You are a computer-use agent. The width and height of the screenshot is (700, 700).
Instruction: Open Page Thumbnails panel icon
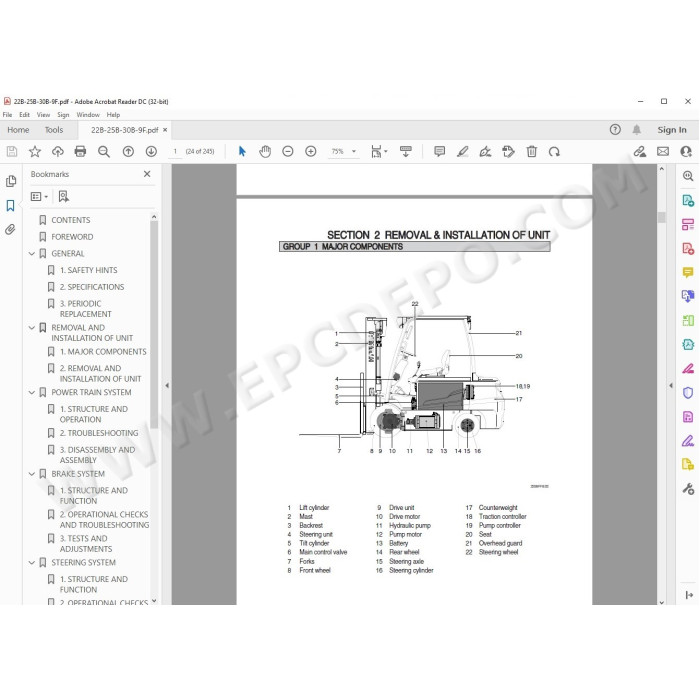11,181
